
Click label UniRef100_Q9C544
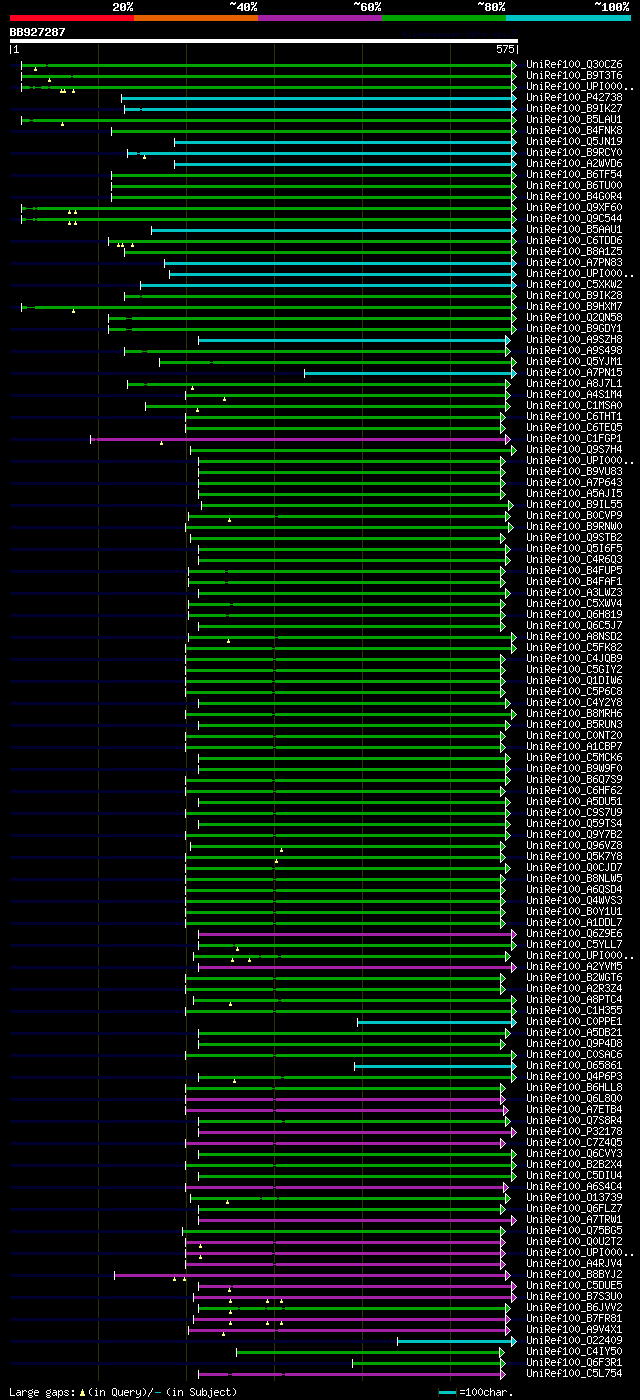574,219
